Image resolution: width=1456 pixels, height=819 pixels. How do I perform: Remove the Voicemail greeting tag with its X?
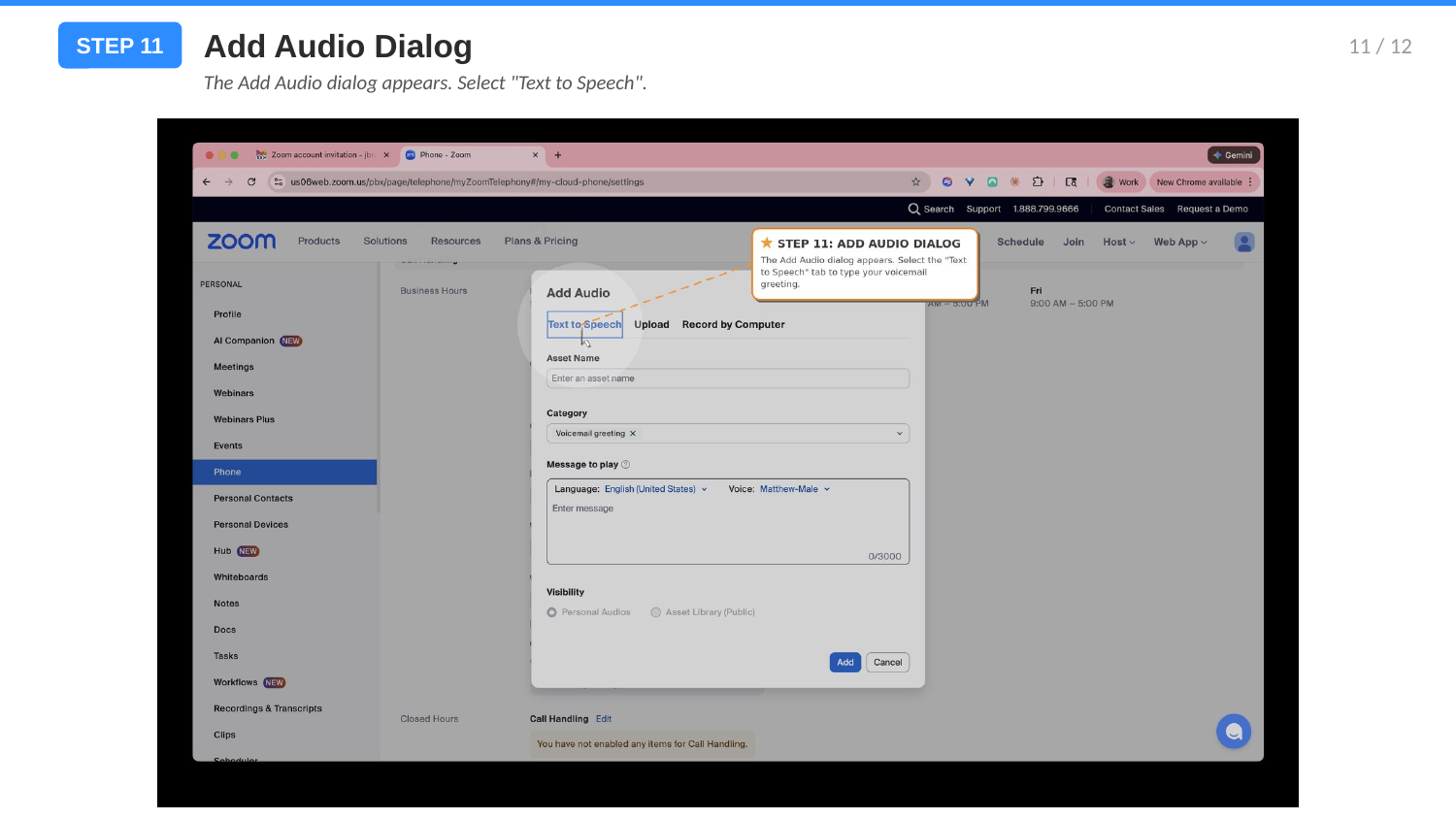click(633, 433)
